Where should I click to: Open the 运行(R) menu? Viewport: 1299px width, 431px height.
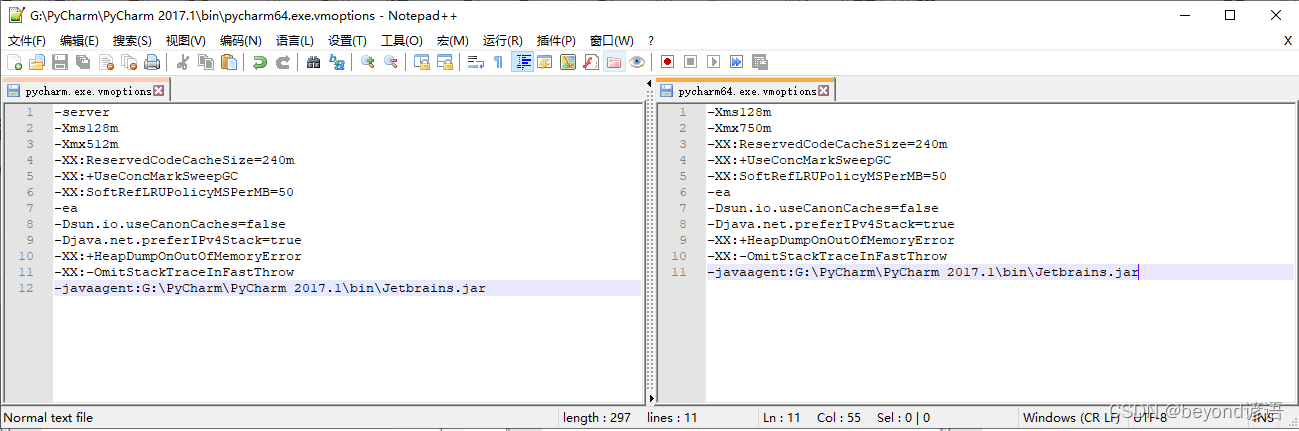pyautogui.click(x=502, y=41)
